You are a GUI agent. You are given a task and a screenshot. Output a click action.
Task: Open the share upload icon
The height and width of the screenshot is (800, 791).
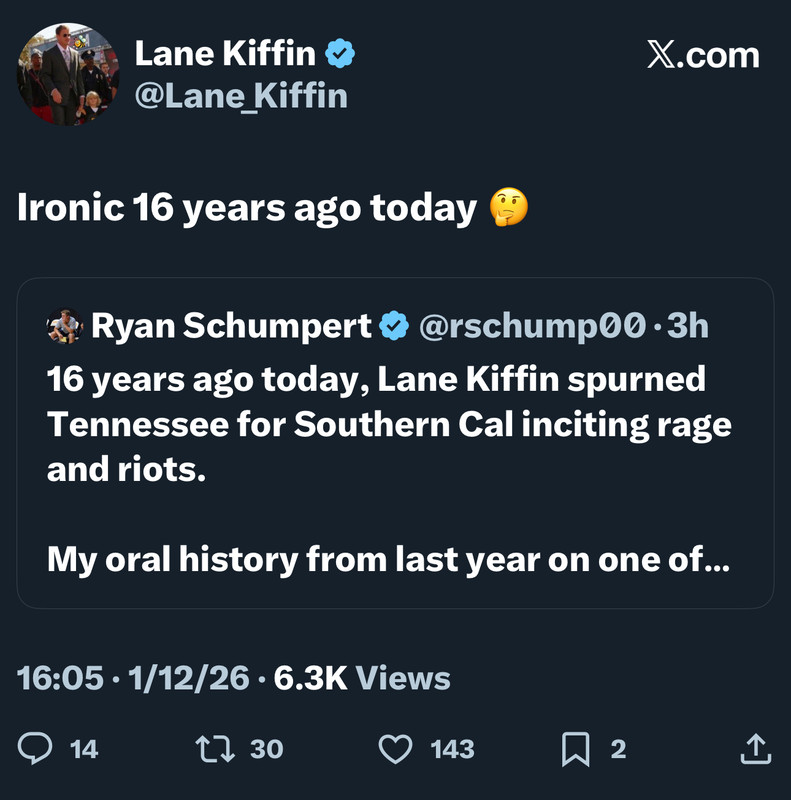tap(755, 748)
